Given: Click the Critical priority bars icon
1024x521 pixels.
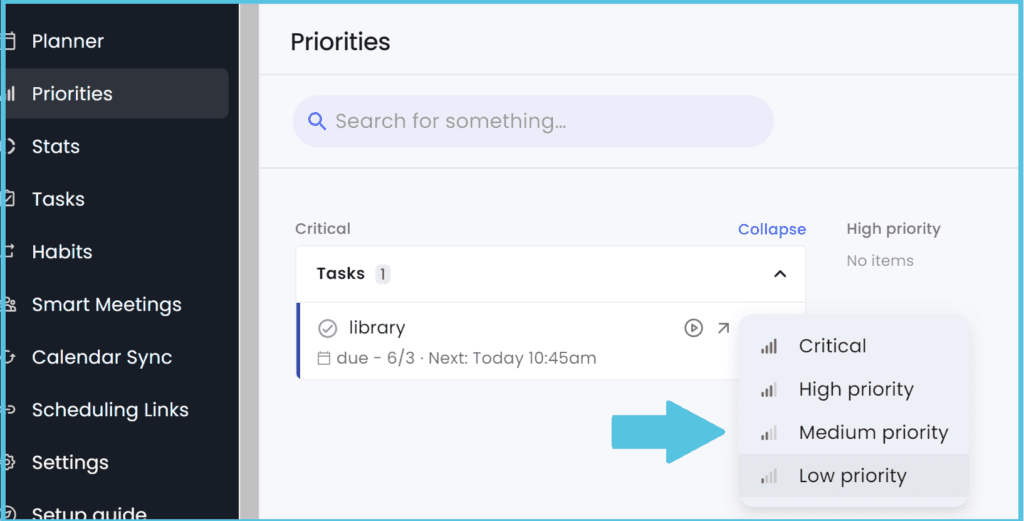Looking at the screenshot, I should [x=769, y=347].
